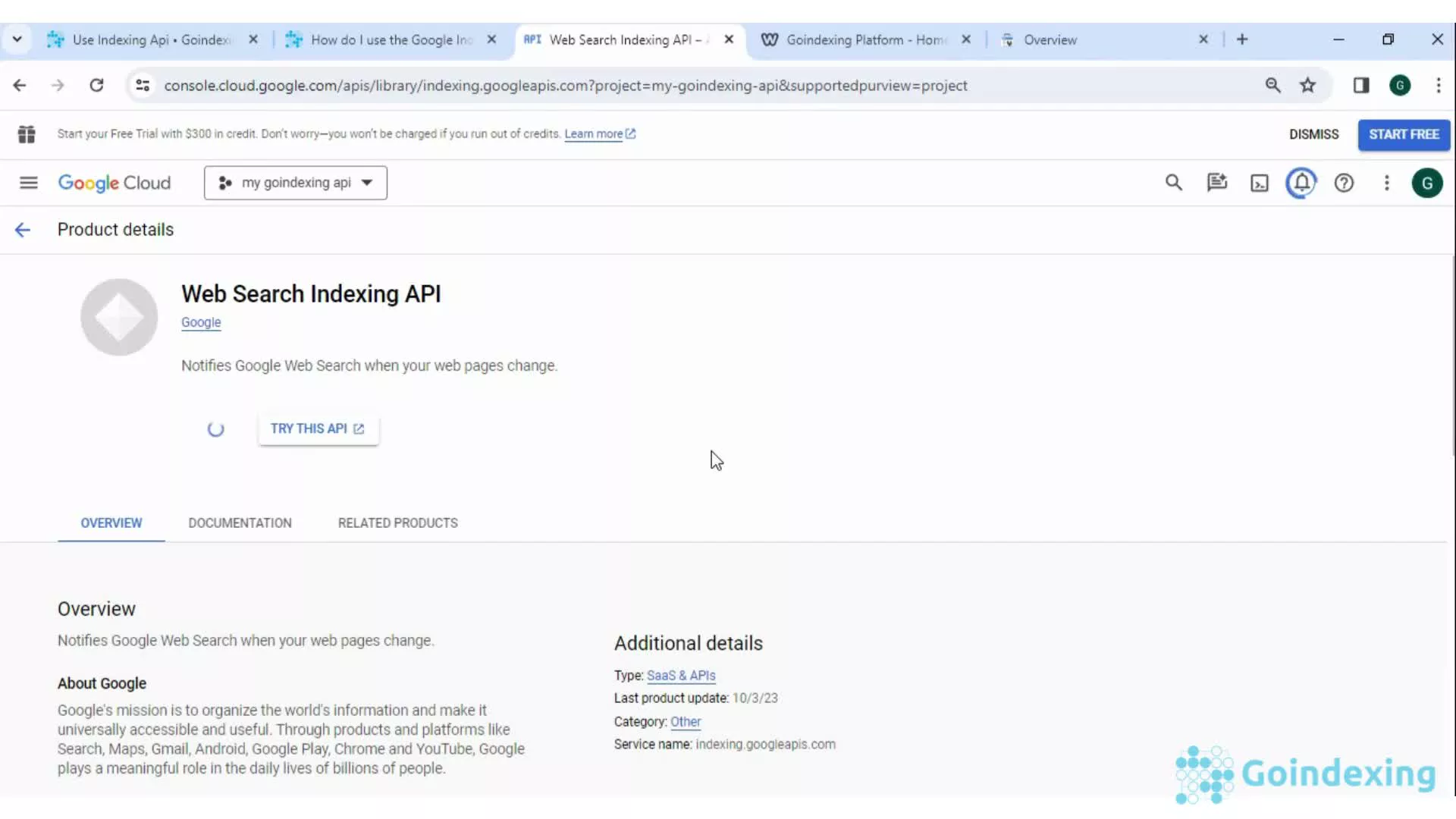The height and width of the screenshot is (819, 1456).
Task: Open the tab search dropdown arrow
Action: tap(17, 39)
